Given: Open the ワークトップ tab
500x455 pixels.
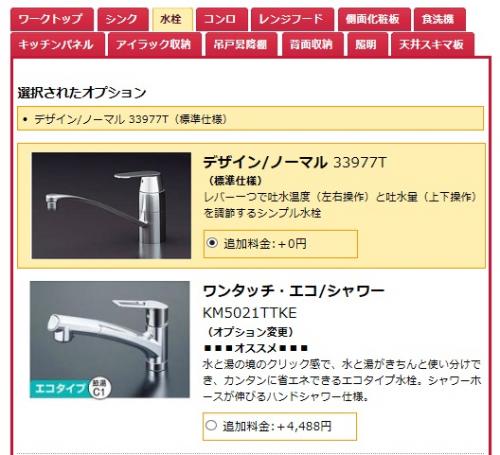Looking at the screenshot, I should [x=52, y=19].
